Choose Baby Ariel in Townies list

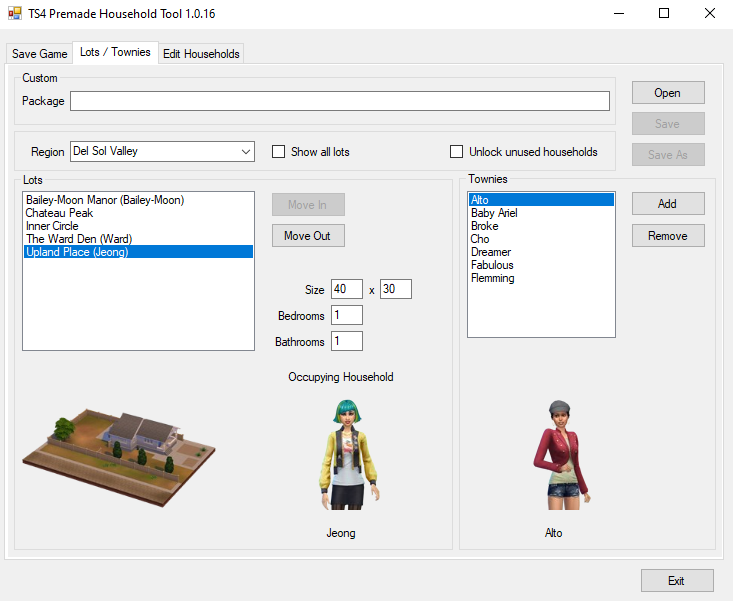tap(494, 213)
